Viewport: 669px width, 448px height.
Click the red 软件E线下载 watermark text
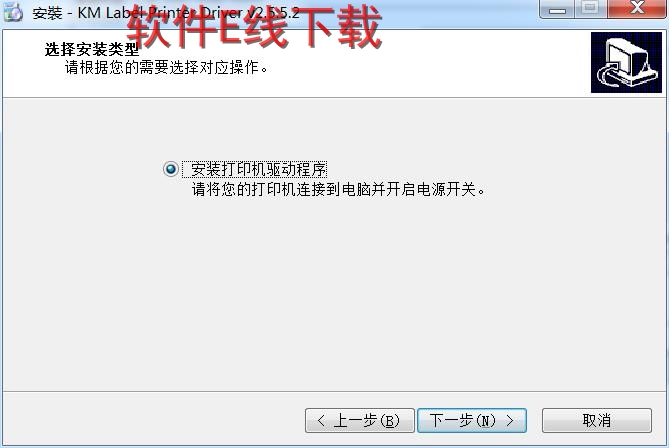[253, 26]
